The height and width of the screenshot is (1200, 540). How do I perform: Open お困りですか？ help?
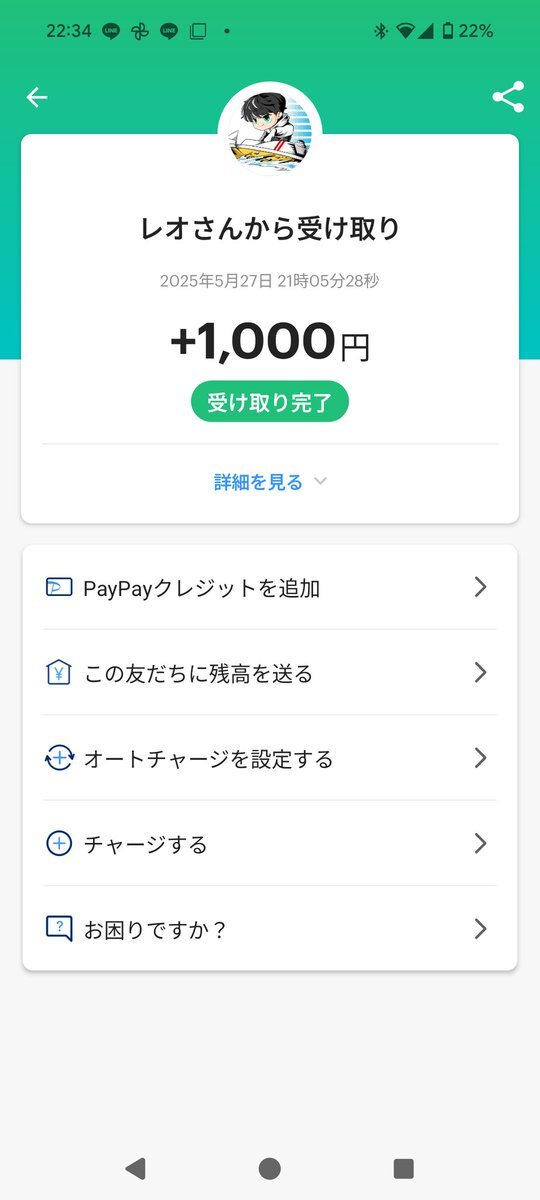[x=270, y=929]
